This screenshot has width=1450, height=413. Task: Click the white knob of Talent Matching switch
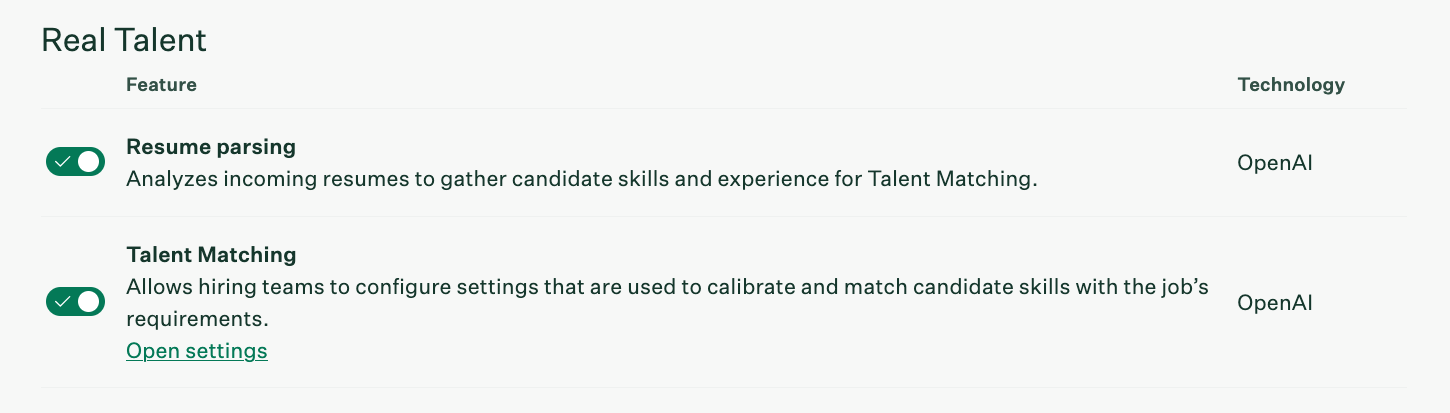click(89, 301)
